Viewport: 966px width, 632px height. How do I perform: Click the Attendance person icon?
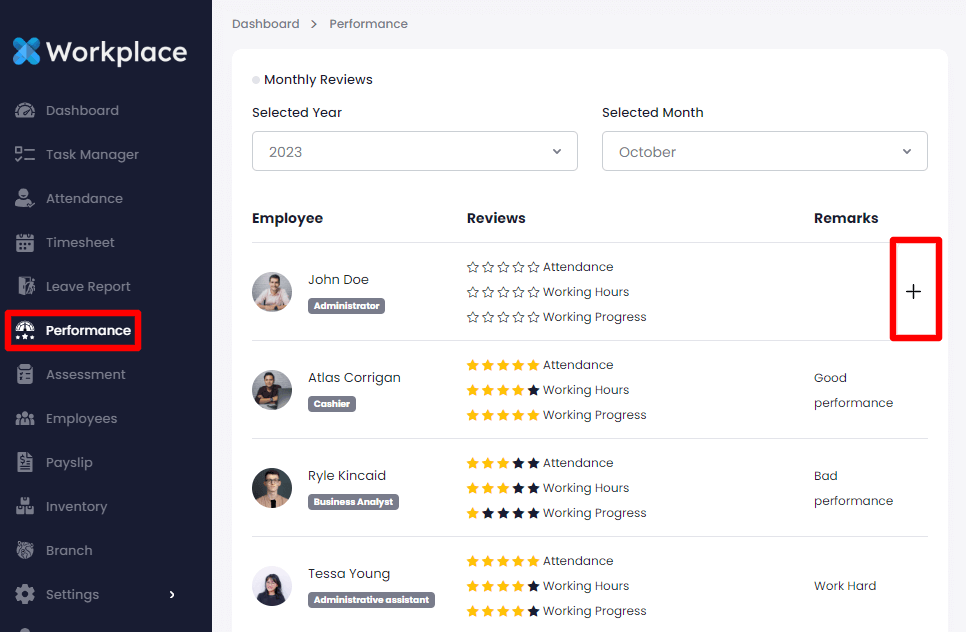(x=26, y=199)
